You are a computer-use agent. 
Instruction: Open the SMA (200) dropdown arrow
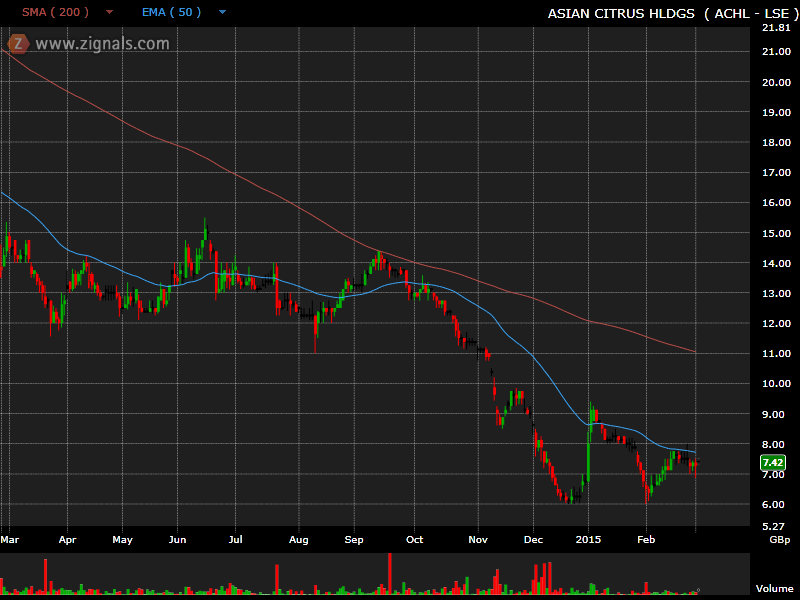point(109,13)
